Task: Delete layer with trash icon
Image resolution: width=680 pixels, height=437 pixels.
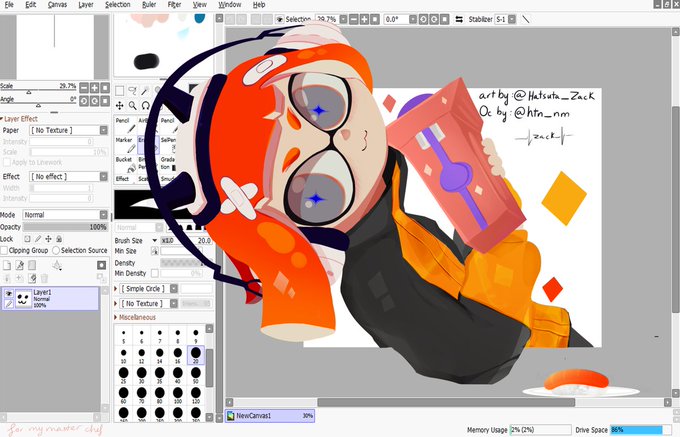Action: tap(44, 278)
